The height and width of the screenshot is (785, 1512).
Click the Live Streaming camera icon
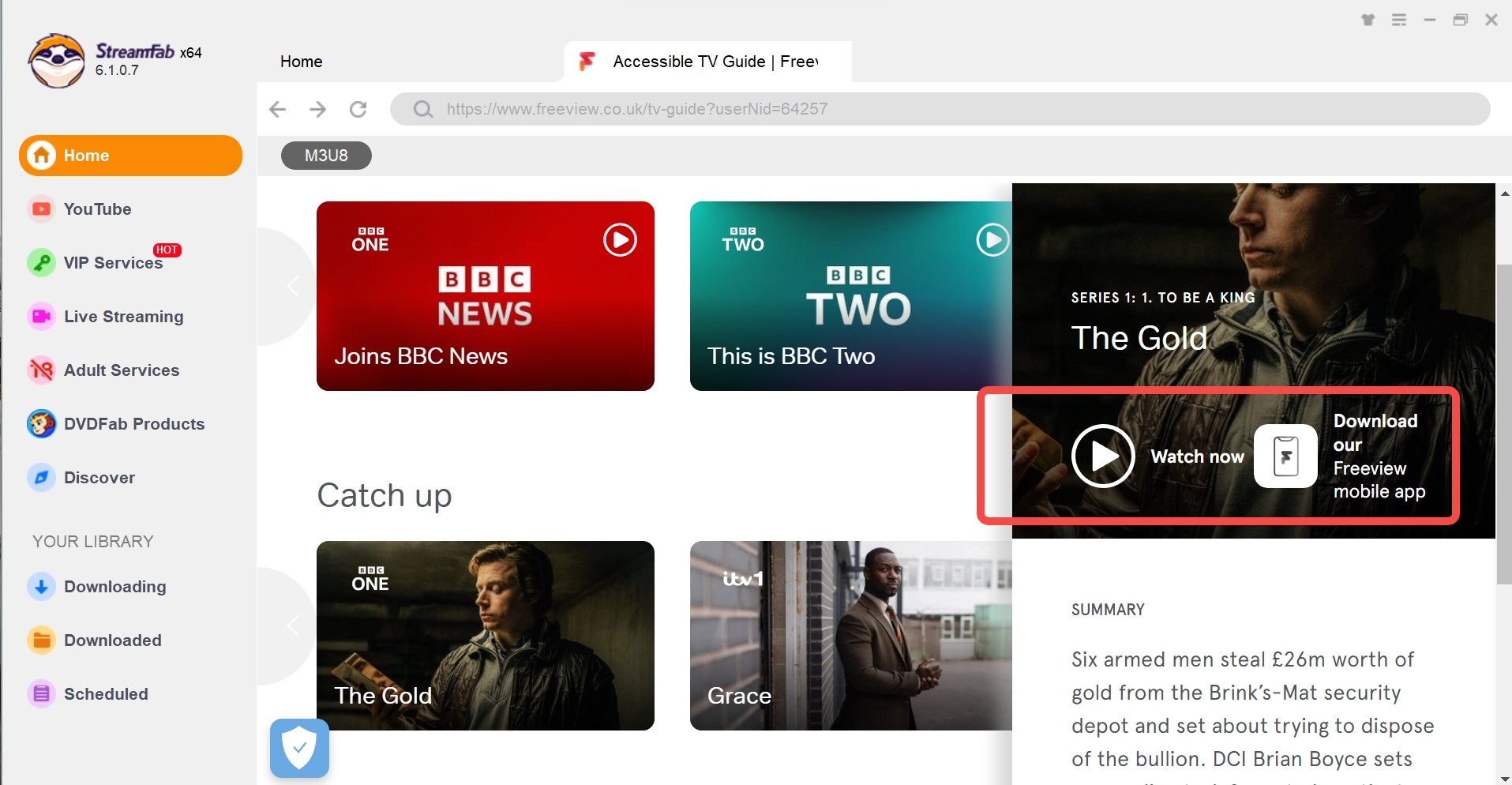pos(41,317)
